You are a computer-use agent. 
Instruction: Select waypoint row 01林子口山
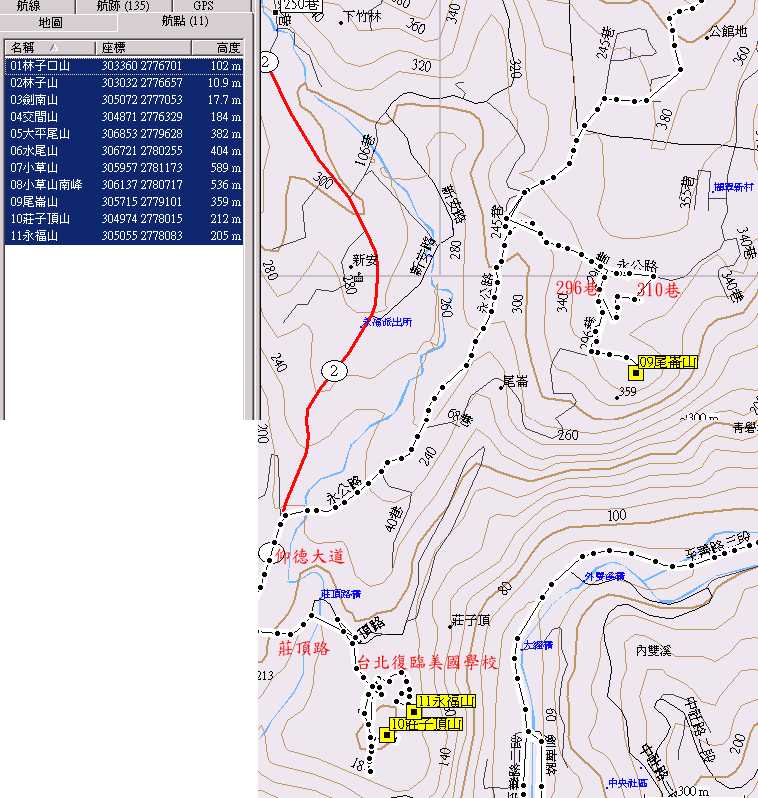click(x=124, y=66)
